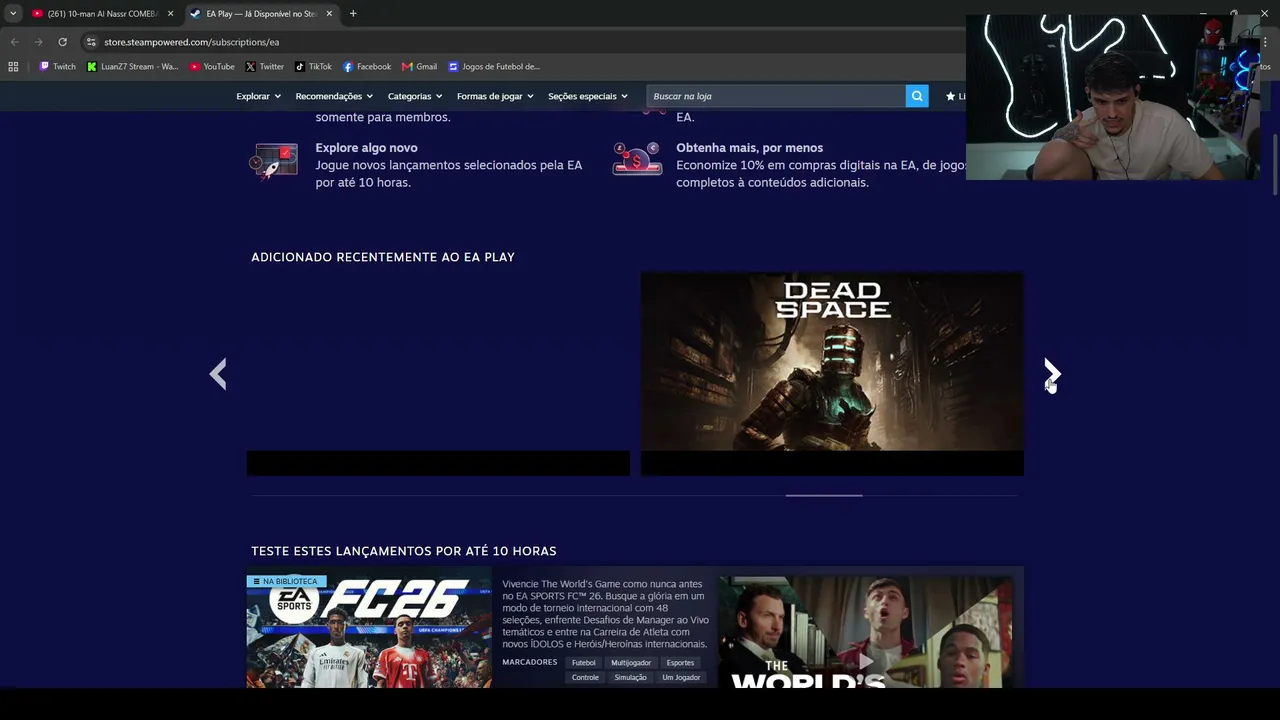
Task: Open the Dead Space game capsule
Action: click(832, 374)
